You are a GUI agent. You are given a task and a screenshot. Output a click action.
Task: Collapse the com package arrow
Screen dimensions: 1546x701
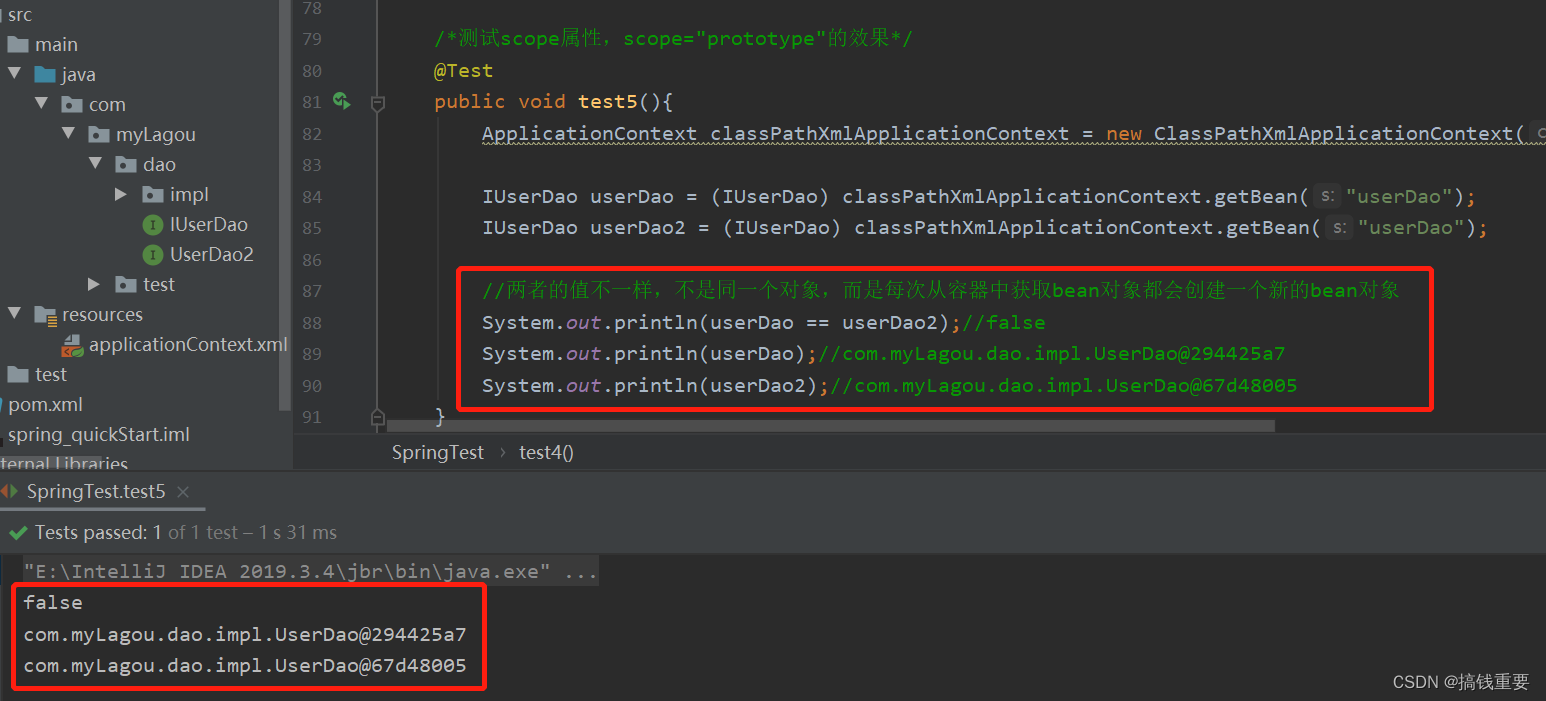41,104
